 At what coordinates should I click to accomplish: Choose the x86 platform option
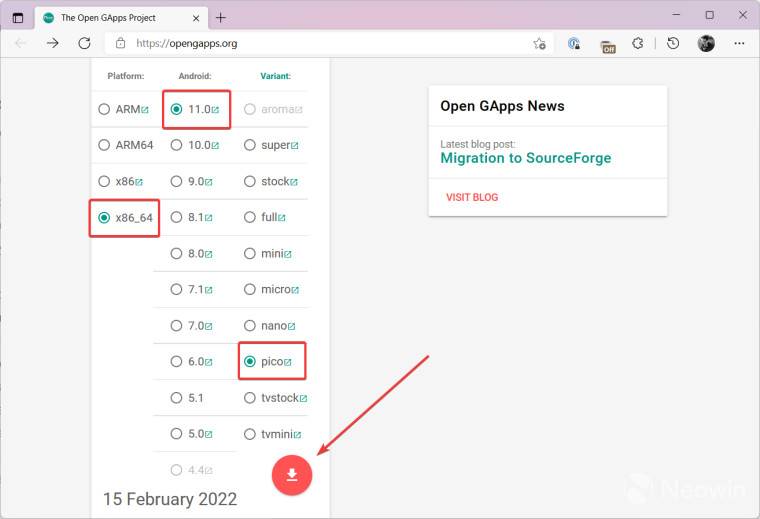point(104,181)
